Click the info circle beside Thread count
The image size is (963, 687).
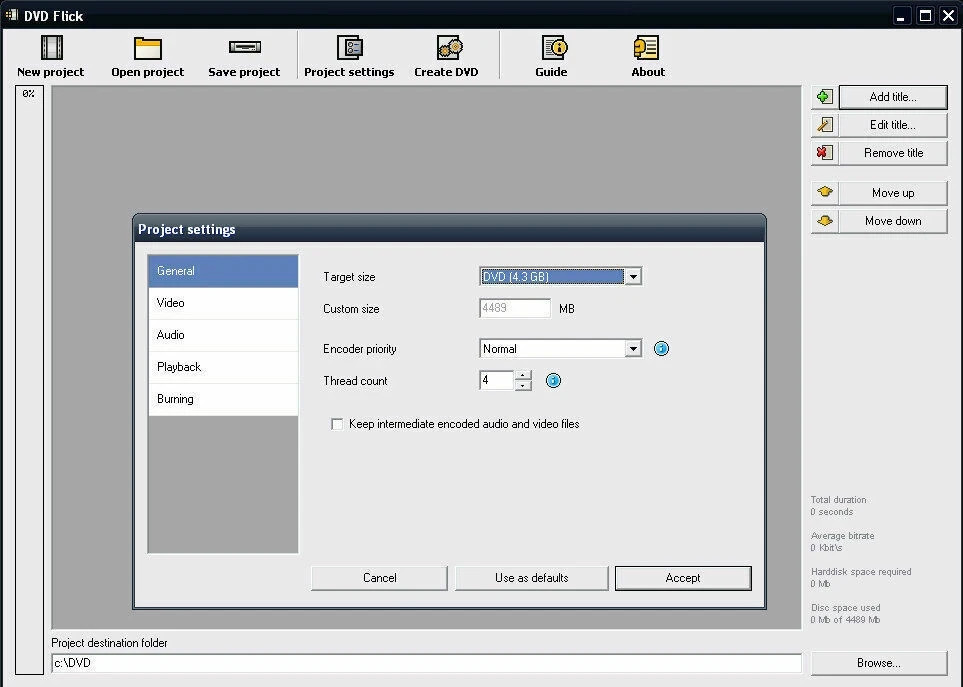553,380
